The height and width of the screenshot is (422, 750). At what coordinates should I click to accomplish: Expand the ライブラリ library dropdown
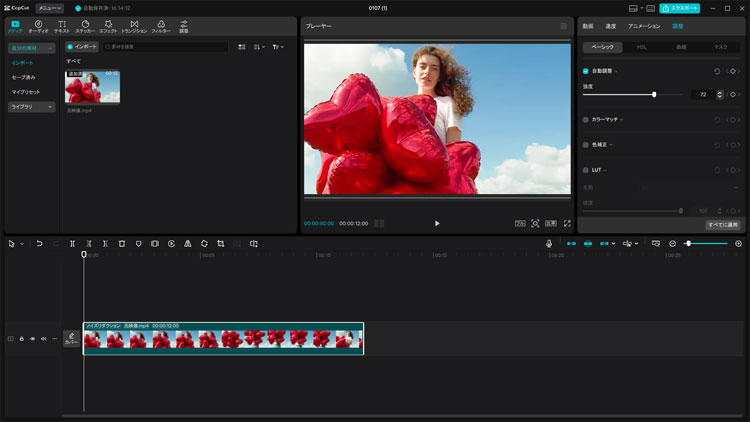pos(32,106)
